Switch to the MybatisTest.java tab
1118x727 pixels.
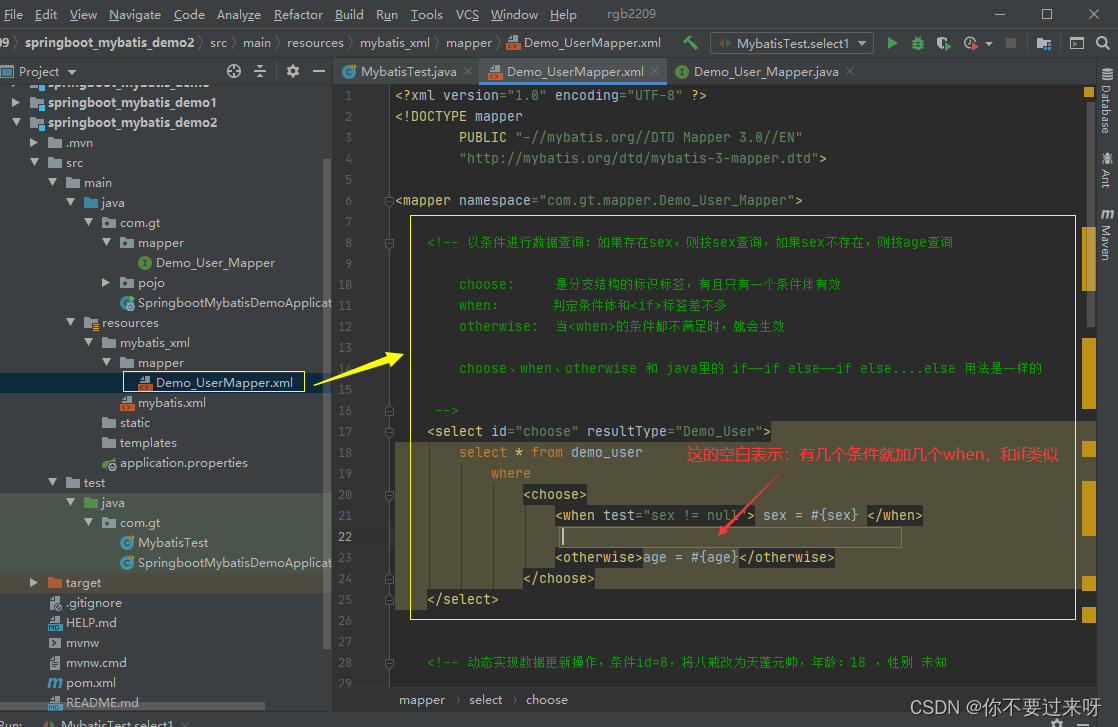408,72
